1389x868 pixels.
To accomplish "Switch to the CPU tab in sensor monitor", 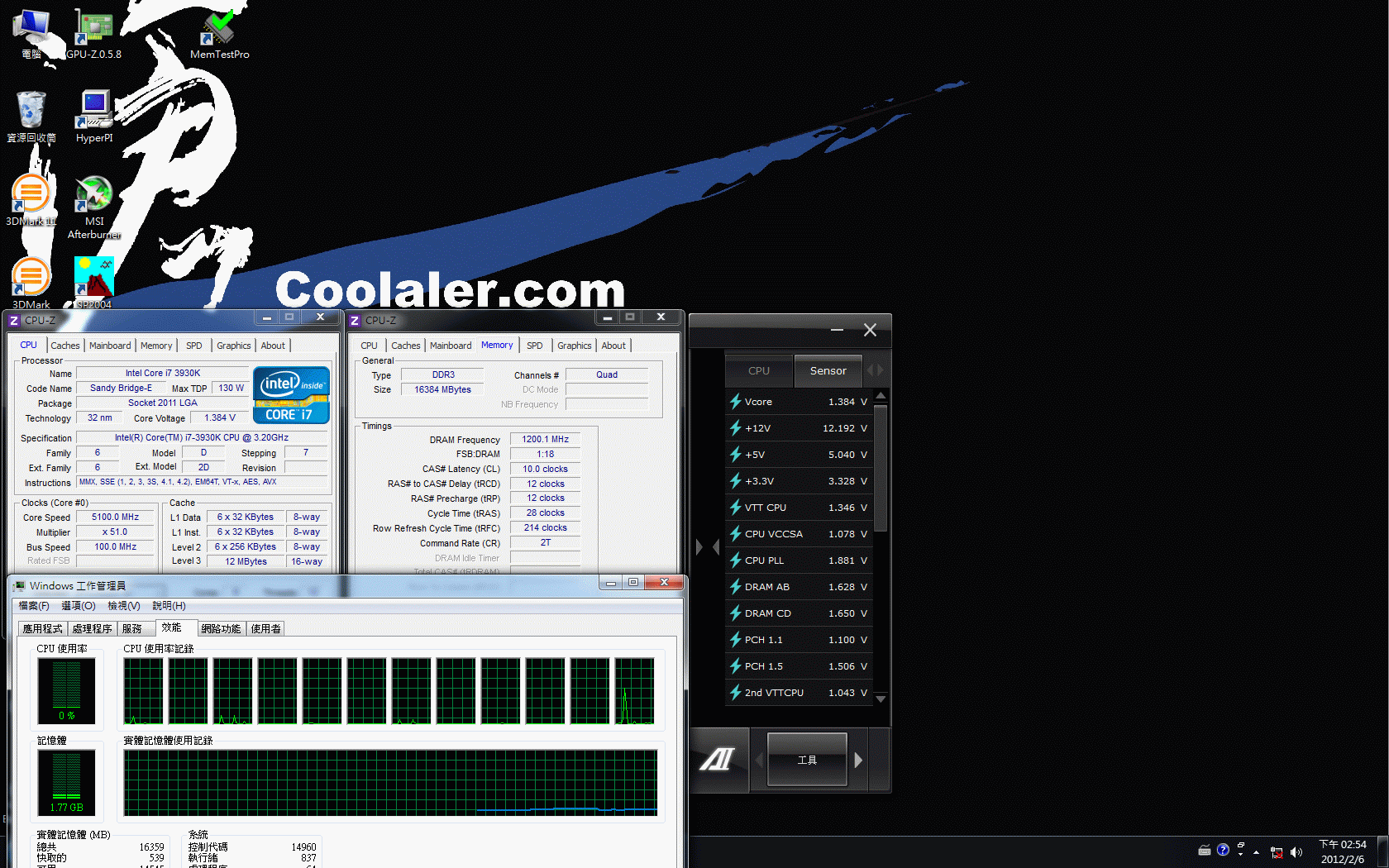I will 759,370.
